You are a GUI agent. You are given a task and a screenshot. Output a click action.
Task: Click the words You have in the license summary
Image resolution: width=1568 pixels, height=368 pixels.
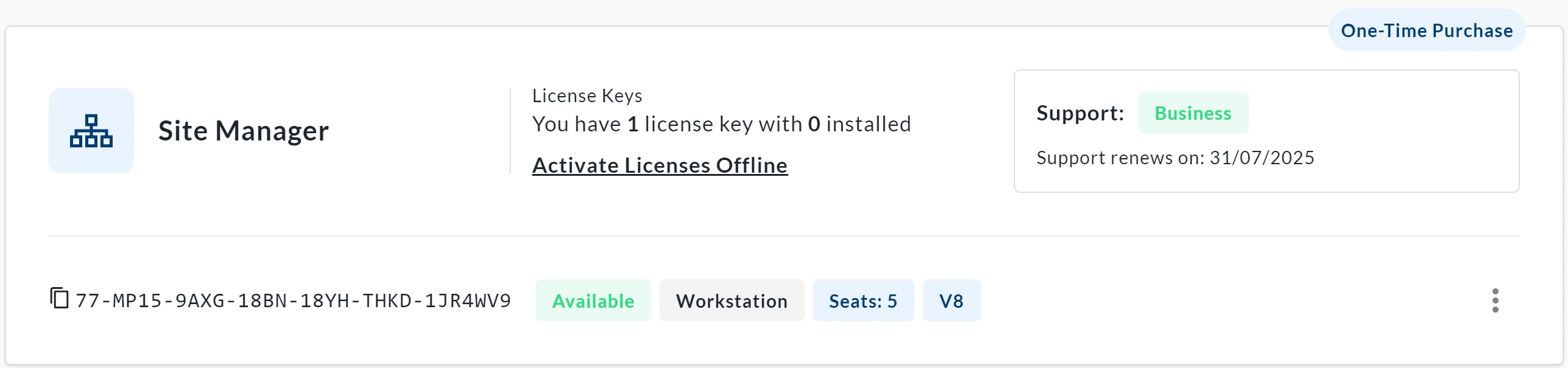click(x=576, y=124)
